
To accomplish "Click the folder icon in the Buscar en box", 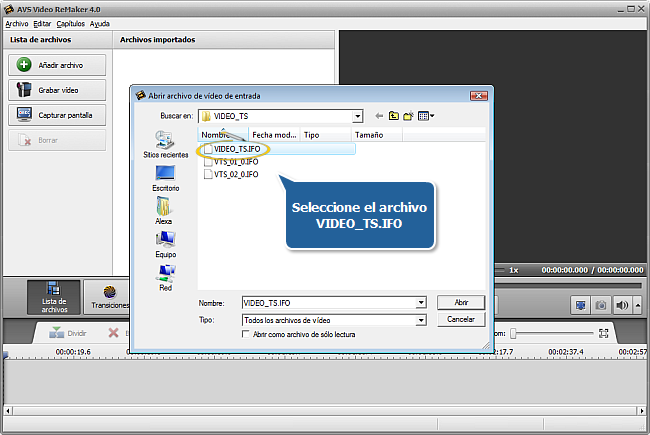I will [x=206, y=117].
